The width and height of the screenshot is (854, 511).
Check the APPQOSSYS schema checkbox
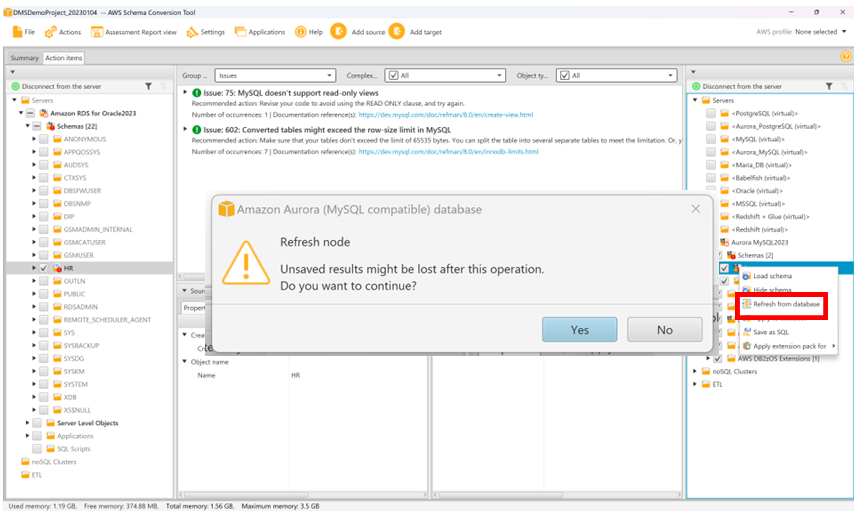point(44,152)
